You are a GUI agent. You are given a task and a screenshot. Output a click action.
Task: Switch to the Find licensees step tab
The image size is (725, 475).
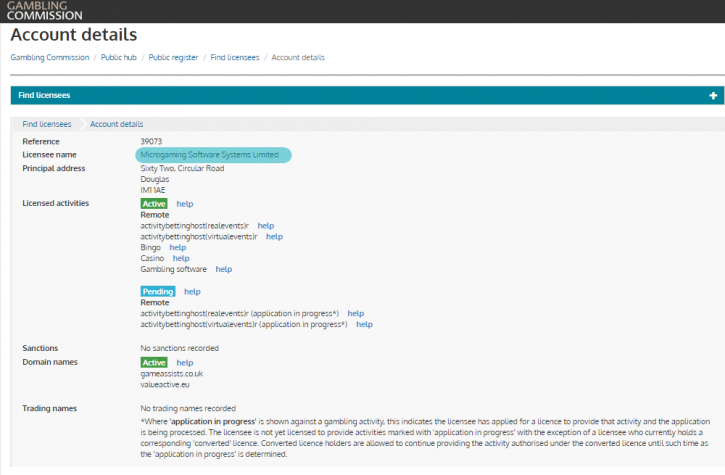click(47, 124)
